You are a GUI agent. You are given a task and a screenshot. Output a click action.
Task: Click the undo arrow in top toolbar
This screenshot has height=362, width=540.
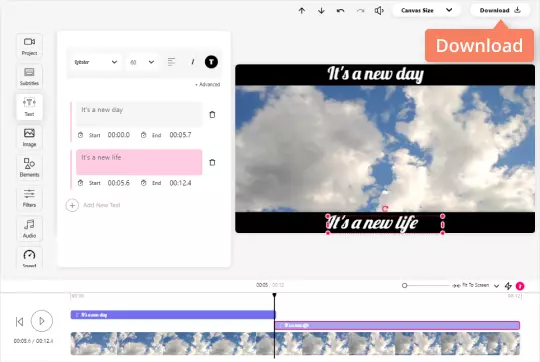[x=340, y=11]
